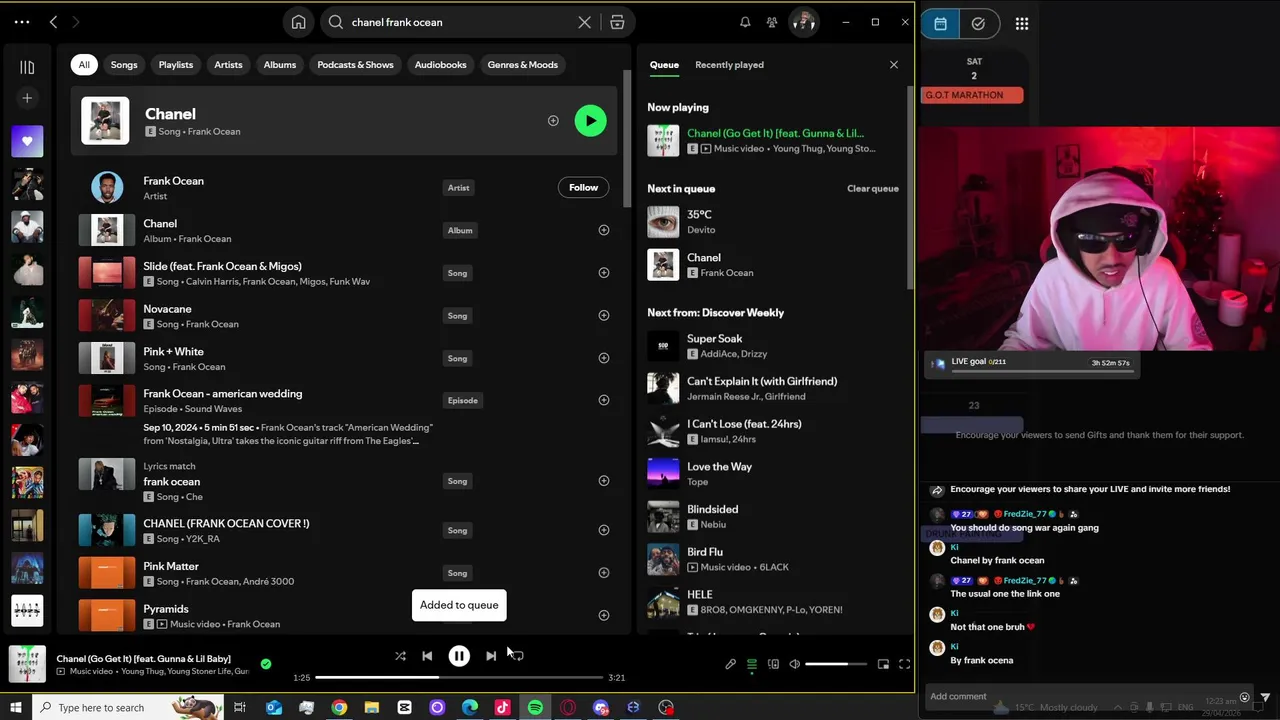Select the Albums filter chip
Viewport: 1280px width, 720px height.
click(x=280, y=65)
